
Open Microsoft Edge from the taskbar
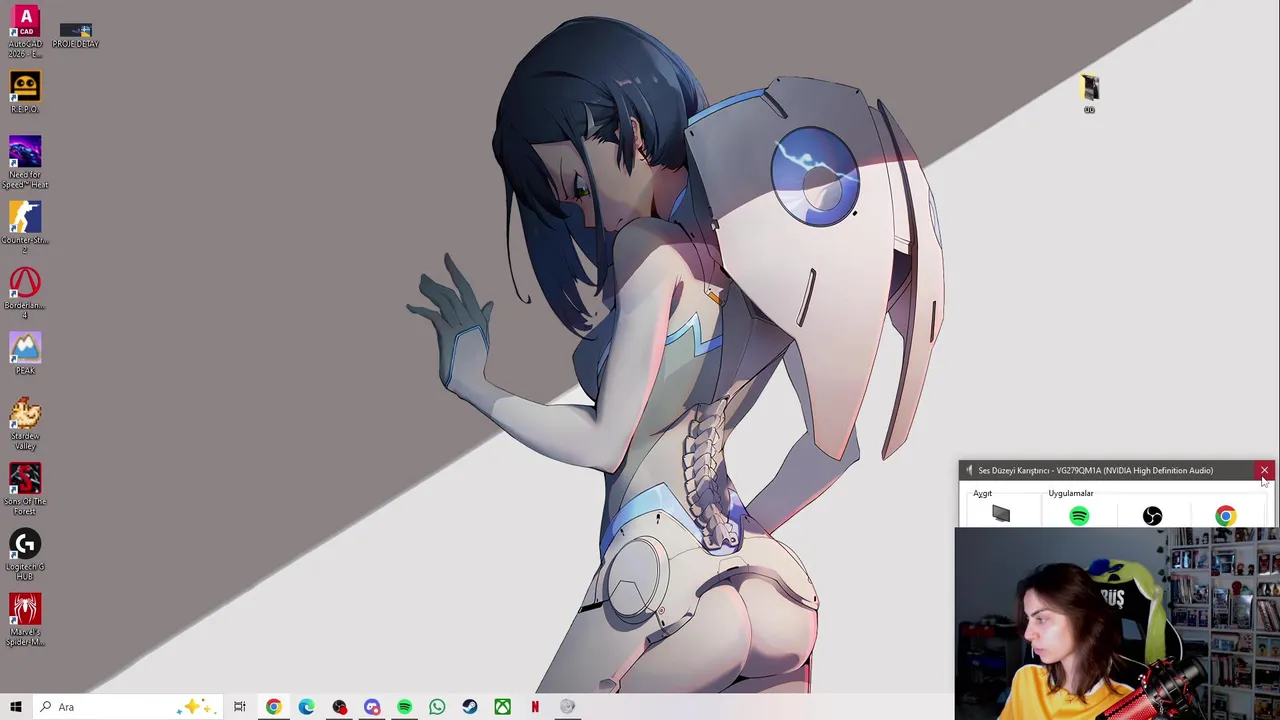(306, 707)
